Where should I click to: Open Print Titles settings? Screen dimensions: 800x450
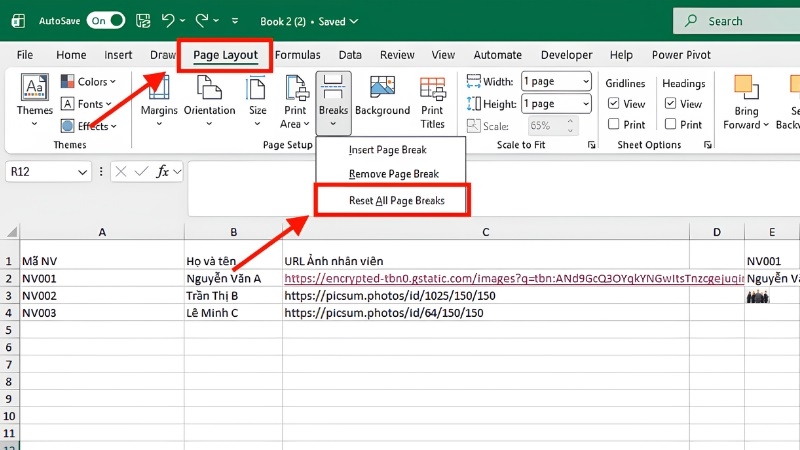(x=432, y=102)
